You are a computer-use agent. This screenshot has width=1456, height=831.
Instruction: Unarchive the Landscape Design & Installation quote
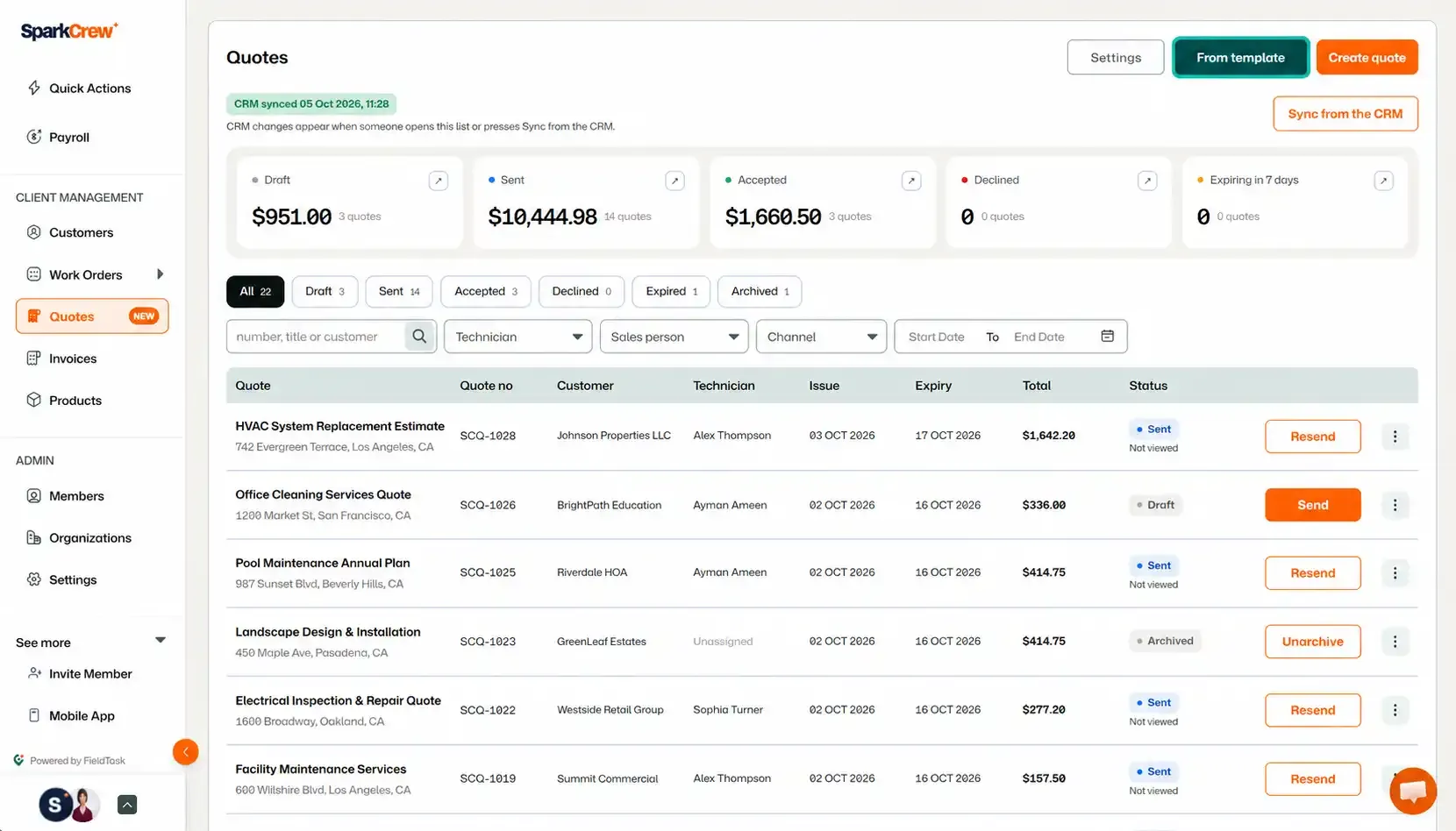(x=1312, y=642)
